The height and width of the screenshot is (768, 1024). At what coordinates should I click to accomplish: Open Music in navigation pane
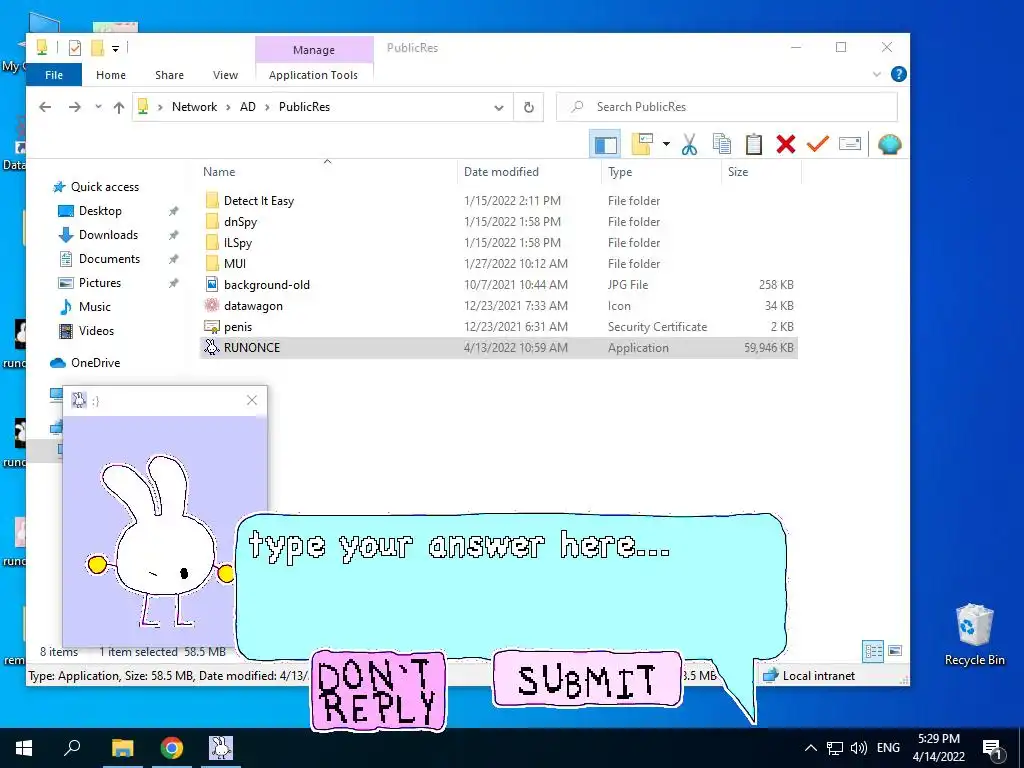[95, 307]
